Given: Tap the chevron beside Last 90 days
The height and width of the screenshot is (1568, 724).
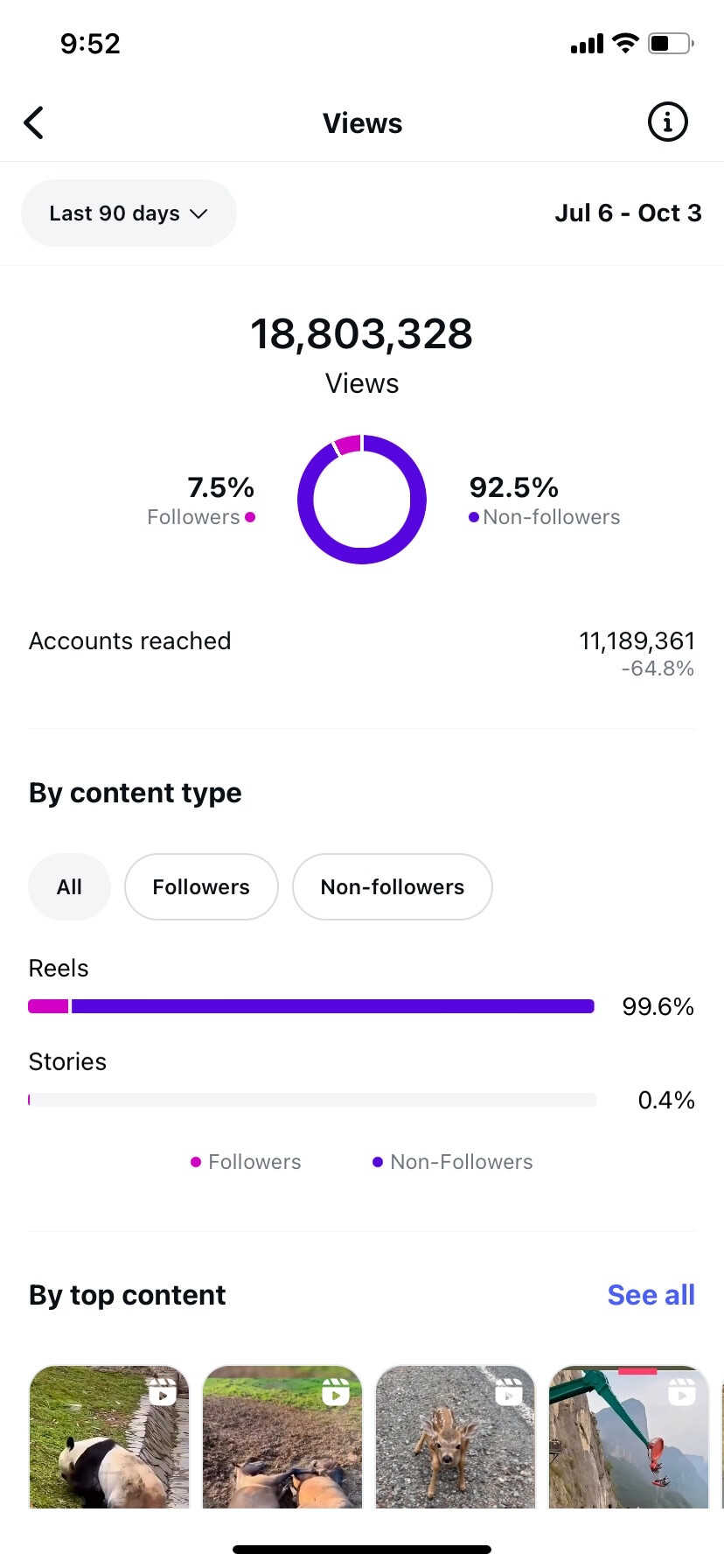Looking at the screenshot, I should coord(199,213).
